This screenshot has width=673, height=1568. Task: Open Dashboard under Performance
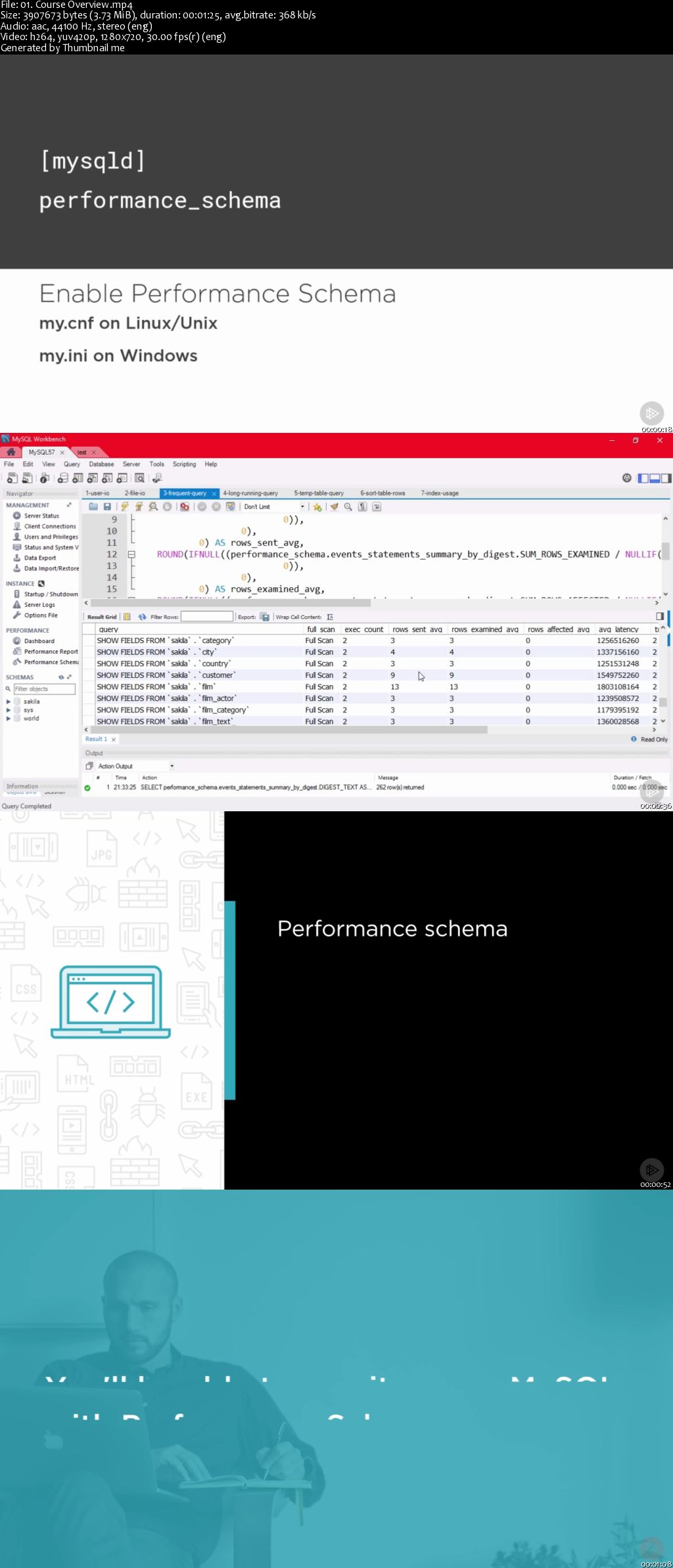[34, 641]
